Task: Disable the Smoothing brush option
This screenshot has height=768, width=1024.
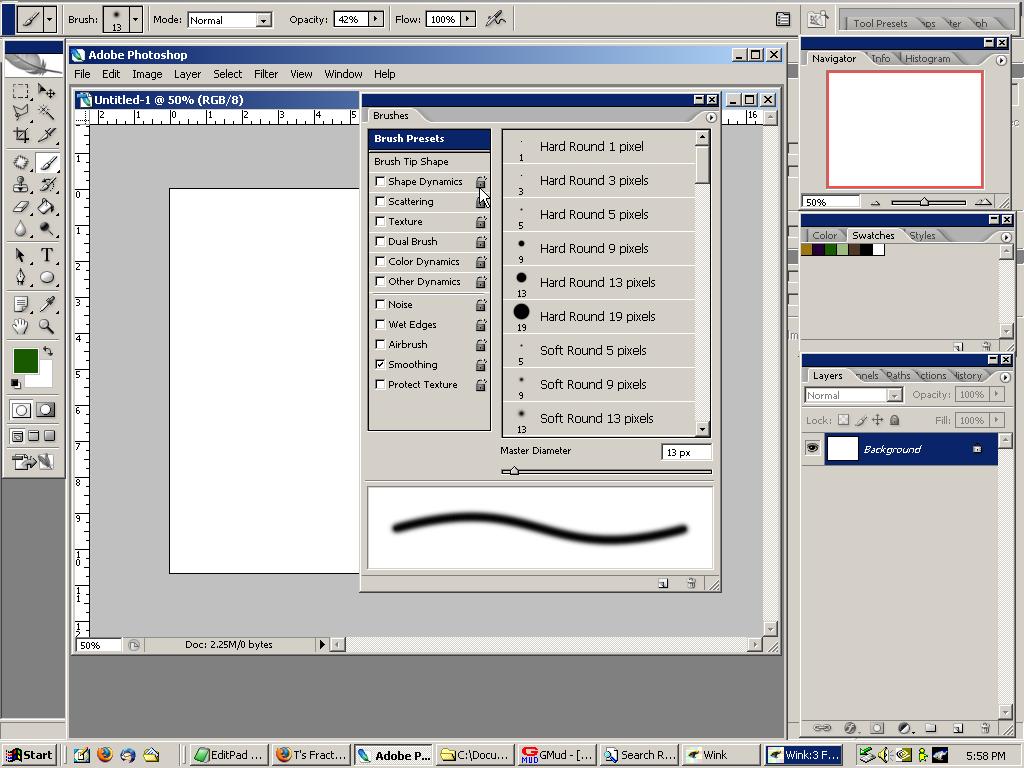Action: [380, 364]
